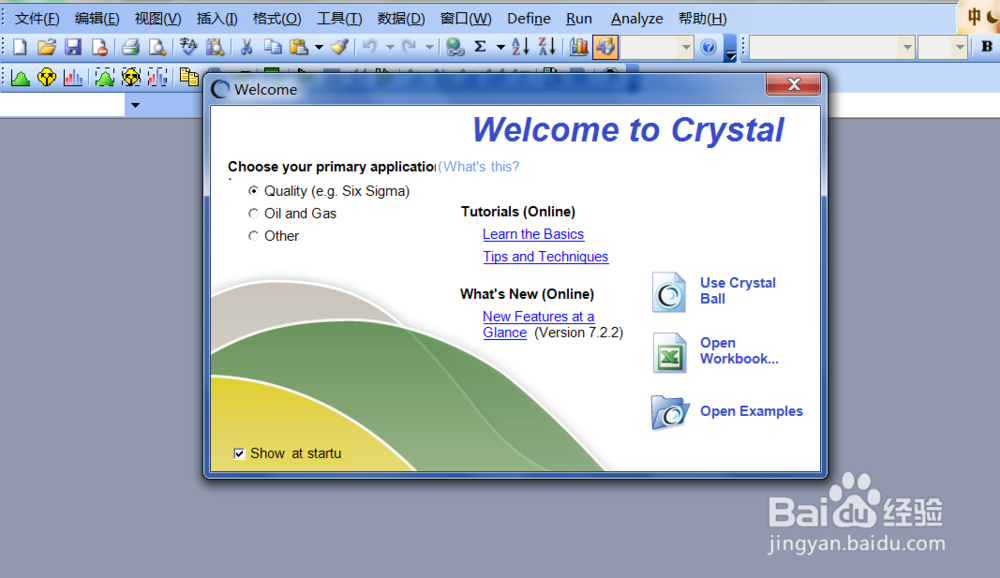Open the Chart Wizard icon

tap(578, 47)
